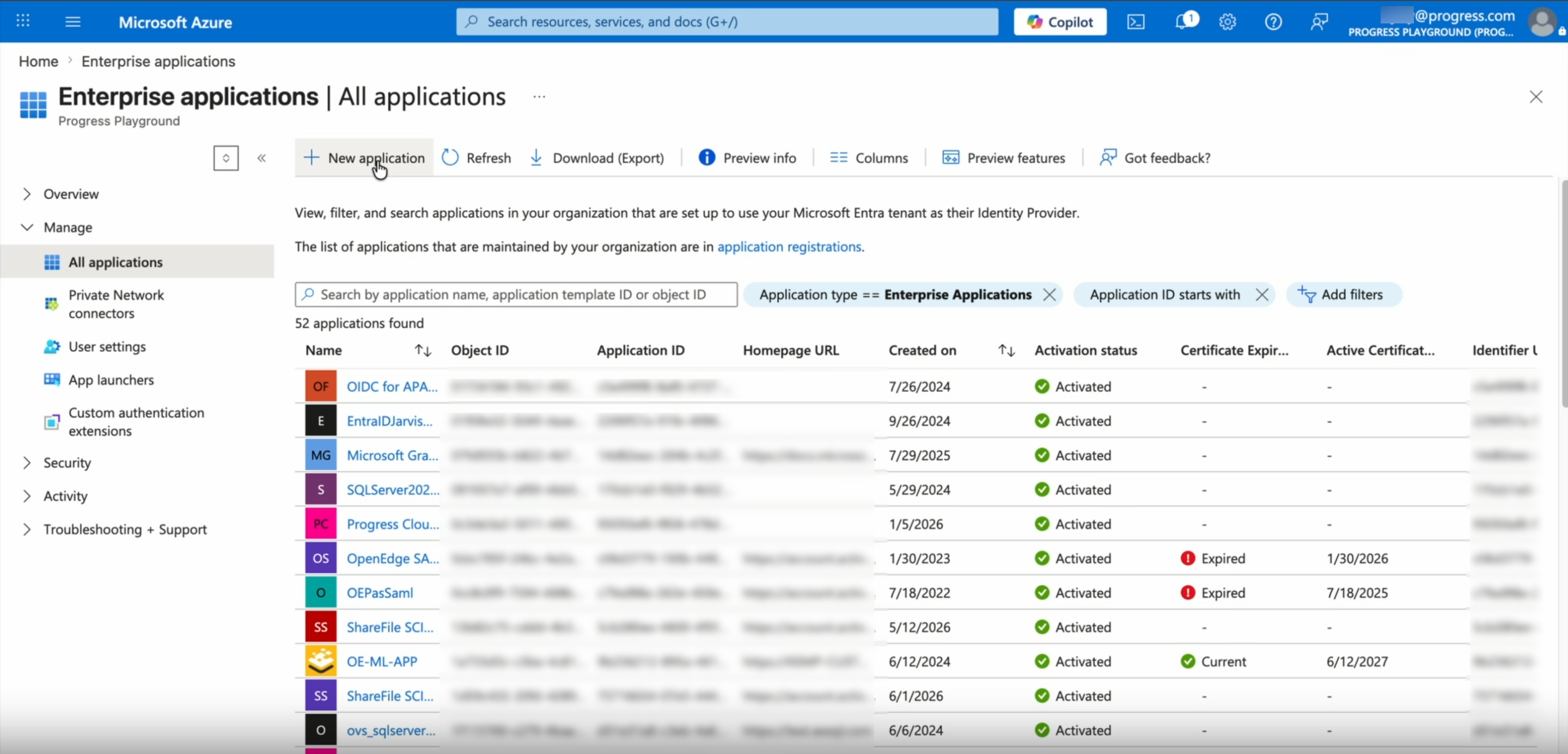This screenshot has width=1568, height=754.
Task: Open the account profile avatar
Action: click(x=1542, y=22)
